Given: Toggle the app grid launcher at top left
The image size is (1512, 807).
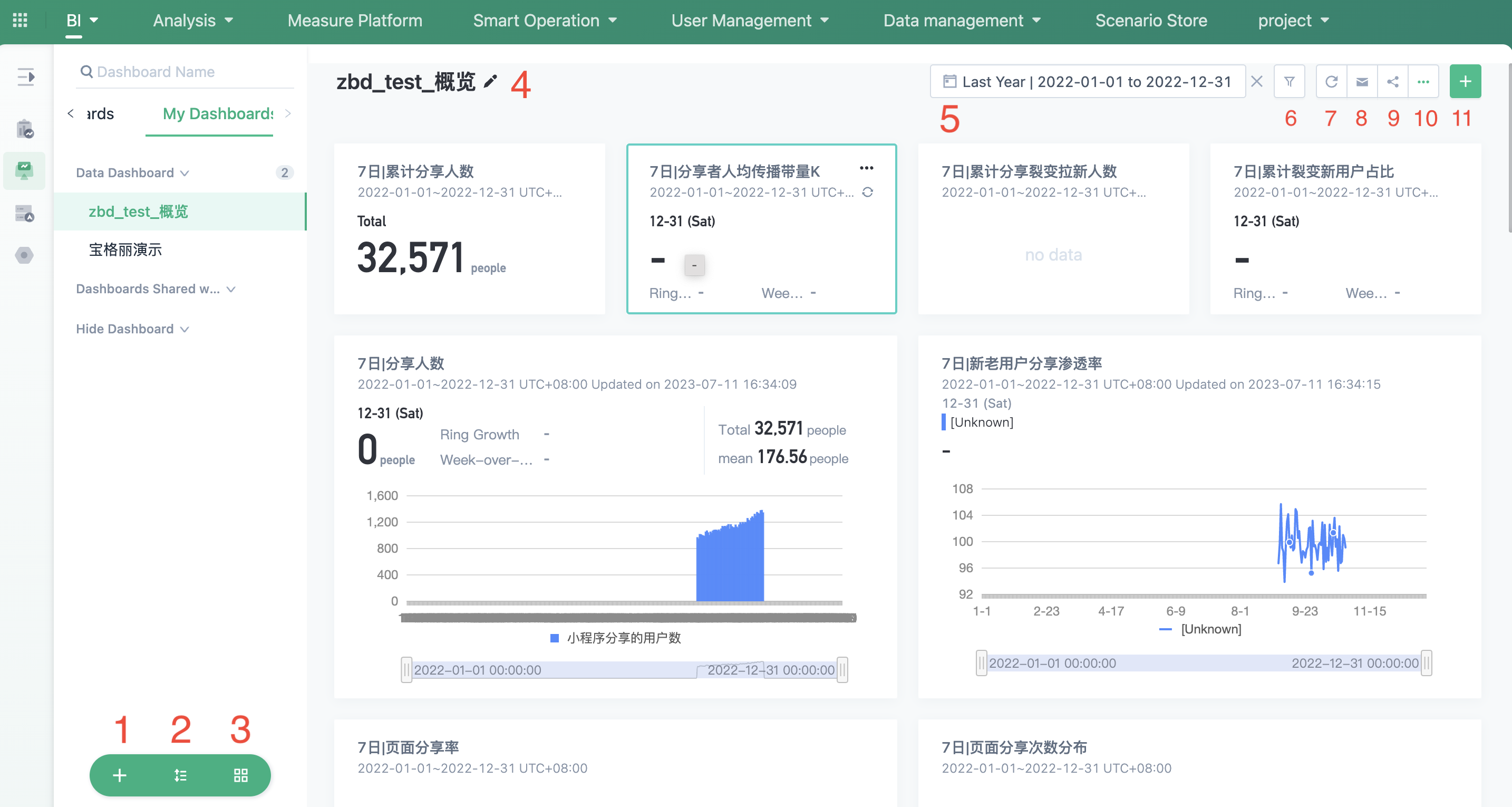Looking at the screenshot, I should [x=20, y=21].
